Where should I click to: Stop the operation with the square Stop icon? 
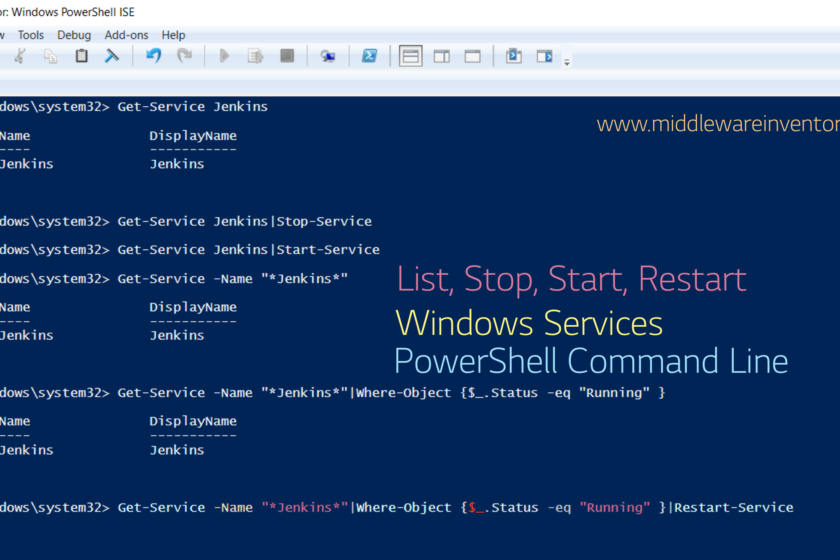pyautogui.click(x=287, y=56)
